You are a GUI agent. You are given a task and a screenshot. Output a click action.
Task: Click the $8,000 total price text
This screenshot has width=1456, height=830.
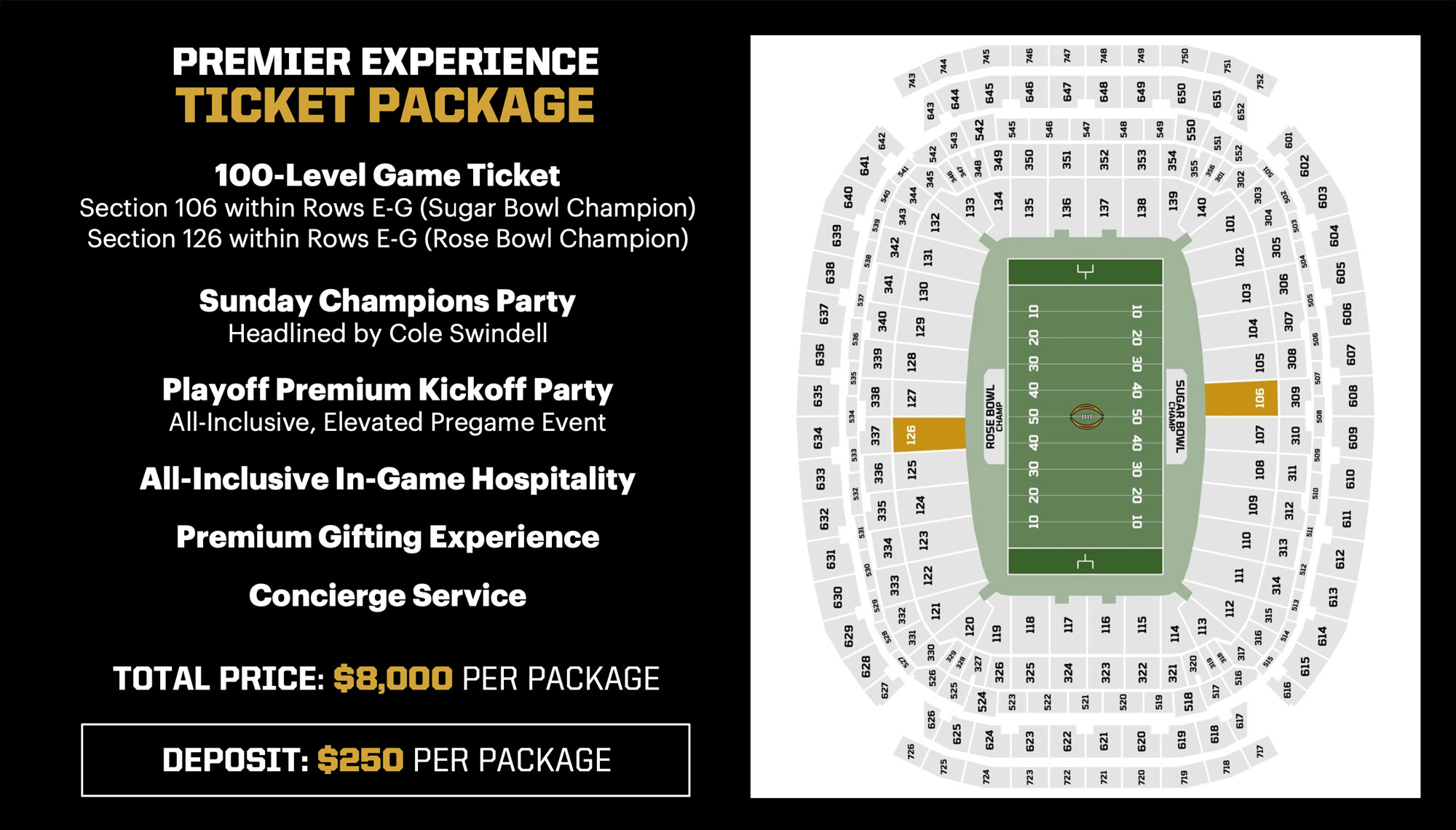pos(393,679)
